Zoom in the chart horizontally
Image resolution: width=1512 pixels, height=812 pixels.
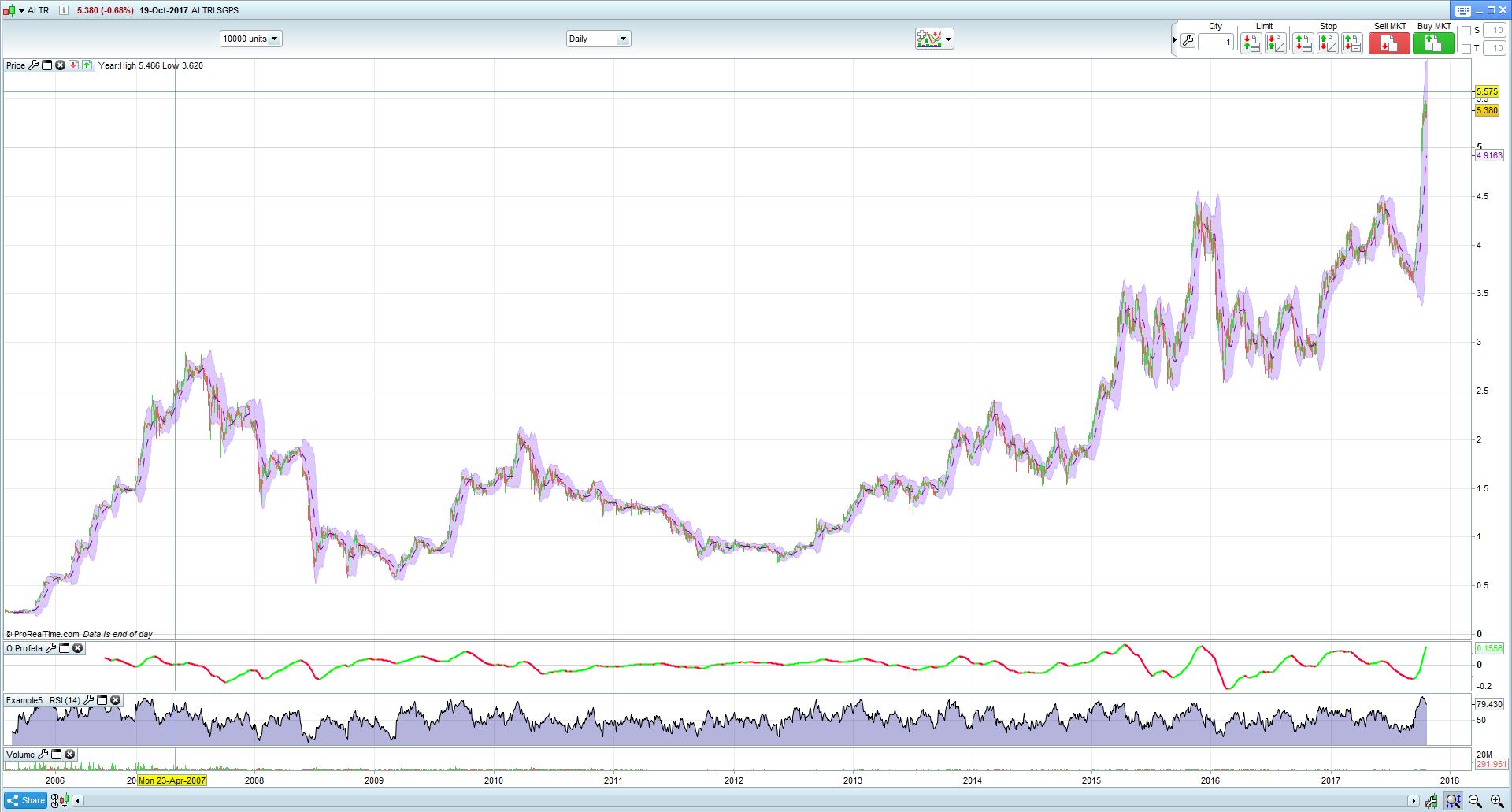(1497, 801)
